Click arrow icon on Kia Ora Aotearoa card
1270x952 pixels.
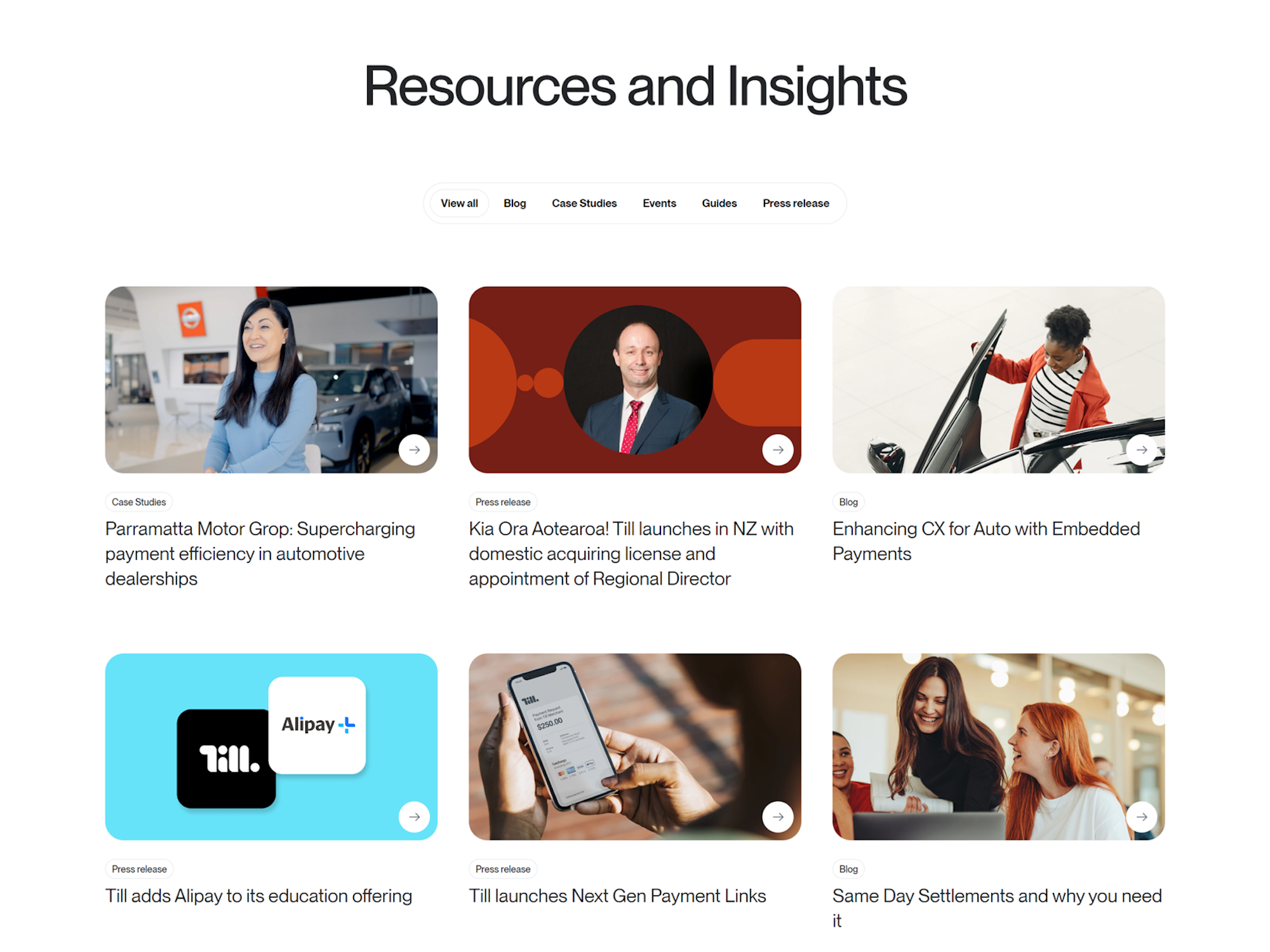[x=778, y=450]
